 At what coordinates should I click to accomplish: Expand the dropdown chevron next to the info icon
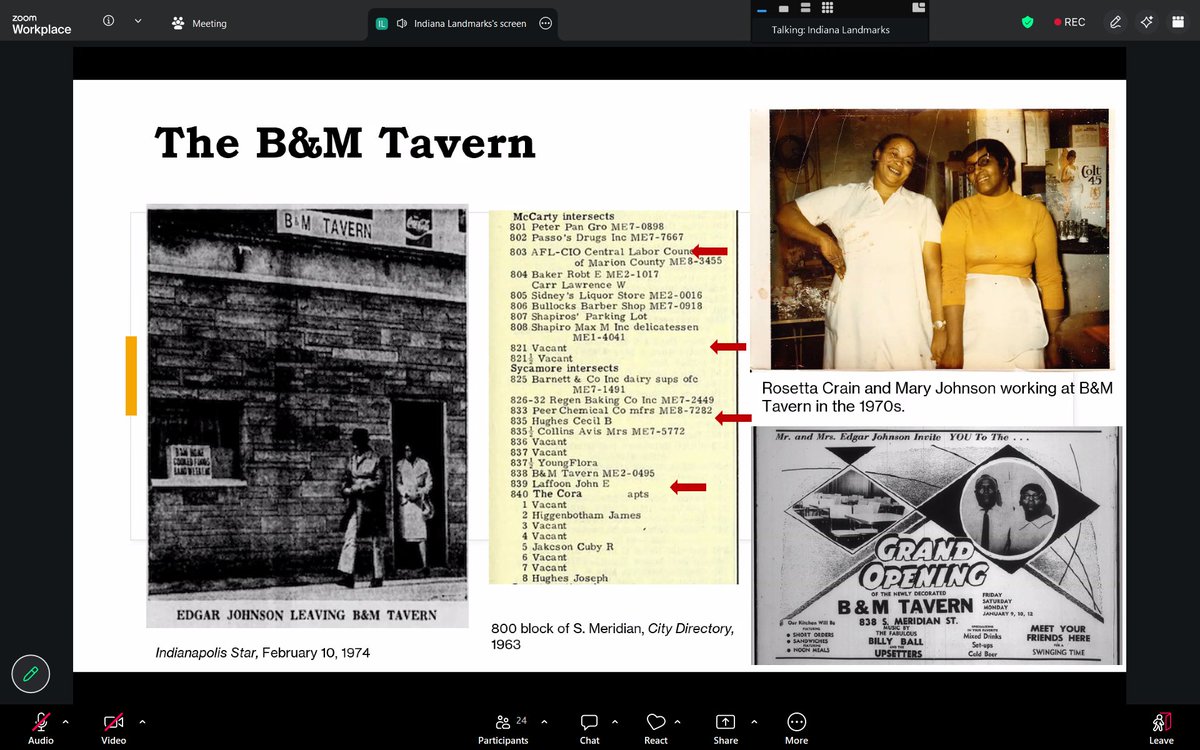[x=138, y=21]
